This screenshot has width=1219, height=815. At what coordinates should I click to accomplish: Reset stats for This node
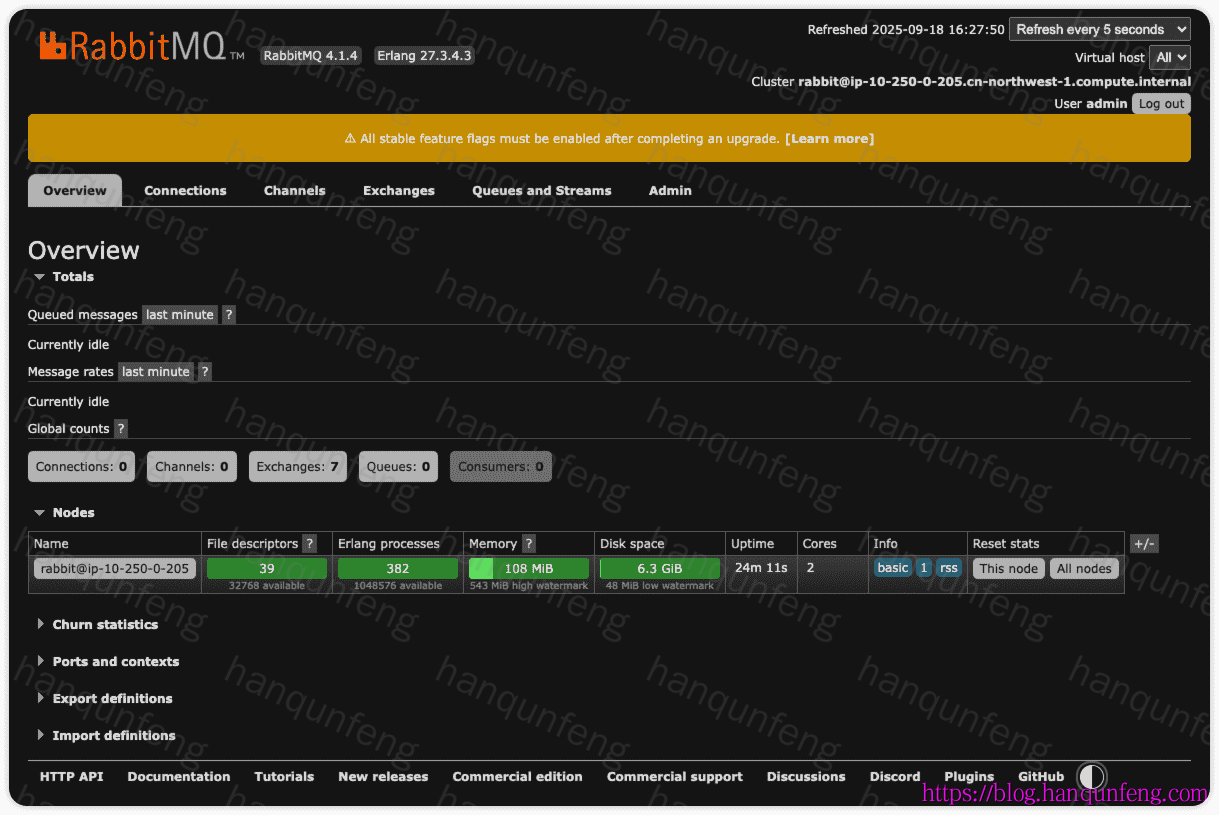1009,568
